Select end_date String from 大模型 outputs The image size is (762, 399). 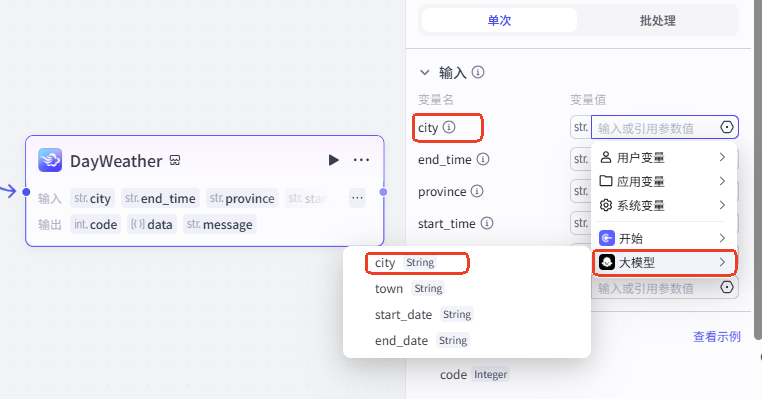click(x=467, y=341)
